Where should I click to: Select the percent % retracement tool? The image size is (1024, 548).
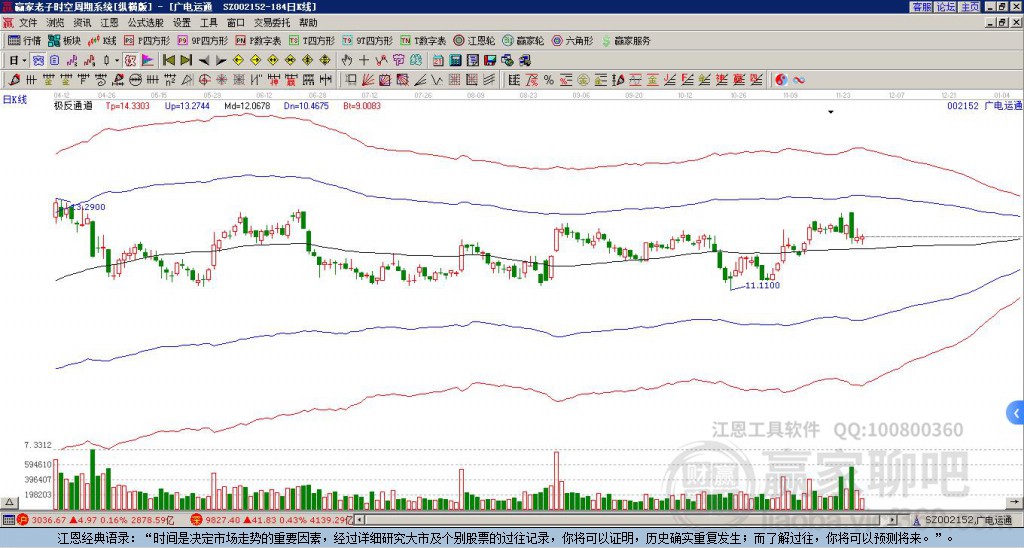(549, 80)
